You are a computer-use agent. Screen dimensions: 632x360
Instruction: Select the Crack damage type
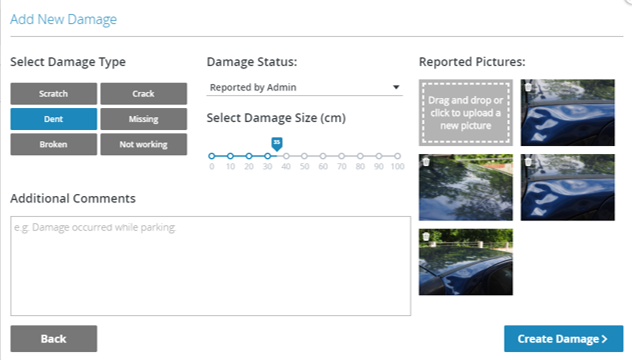click(x=143, y=94)
